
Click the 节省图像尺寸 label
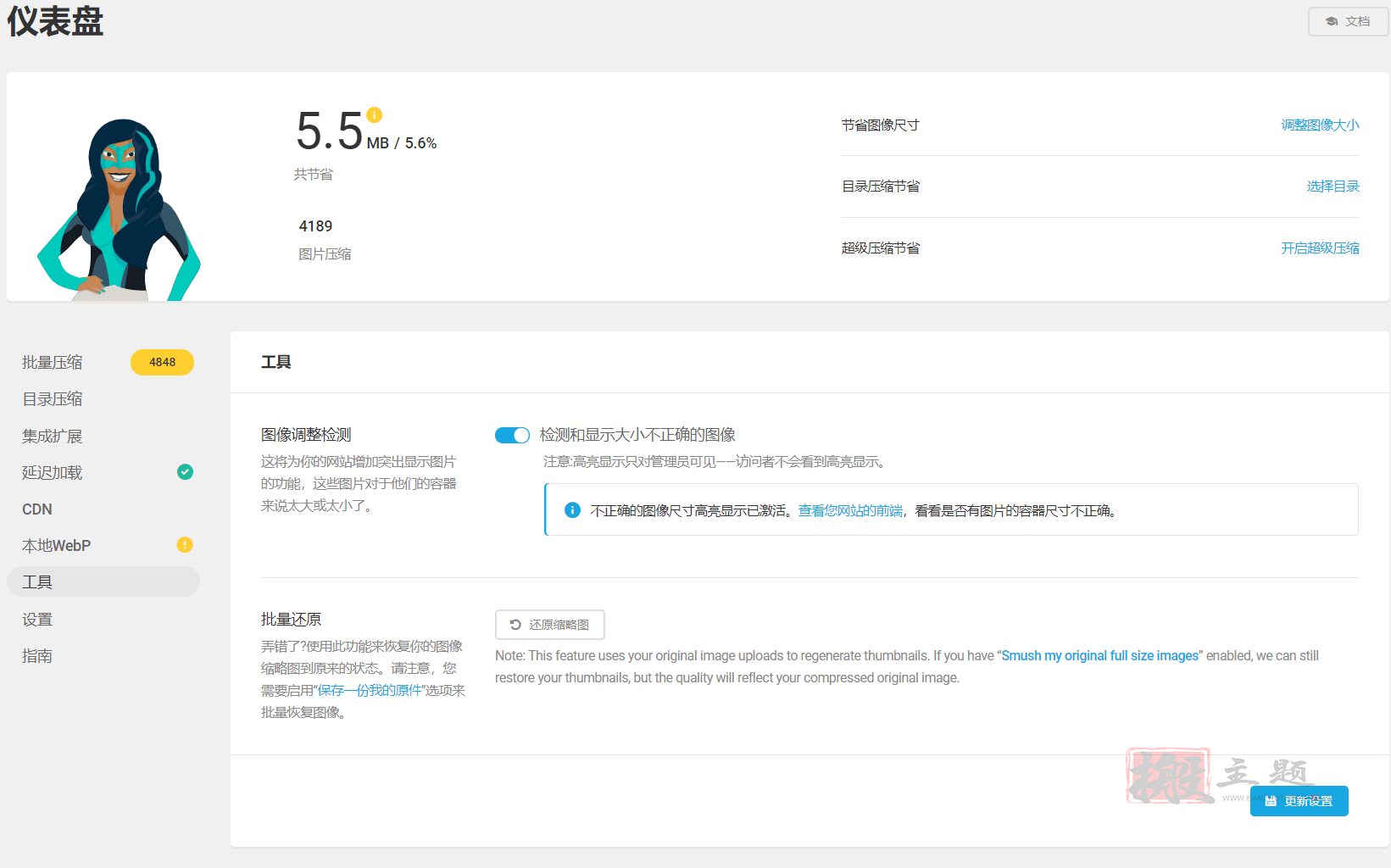point(880,125)
